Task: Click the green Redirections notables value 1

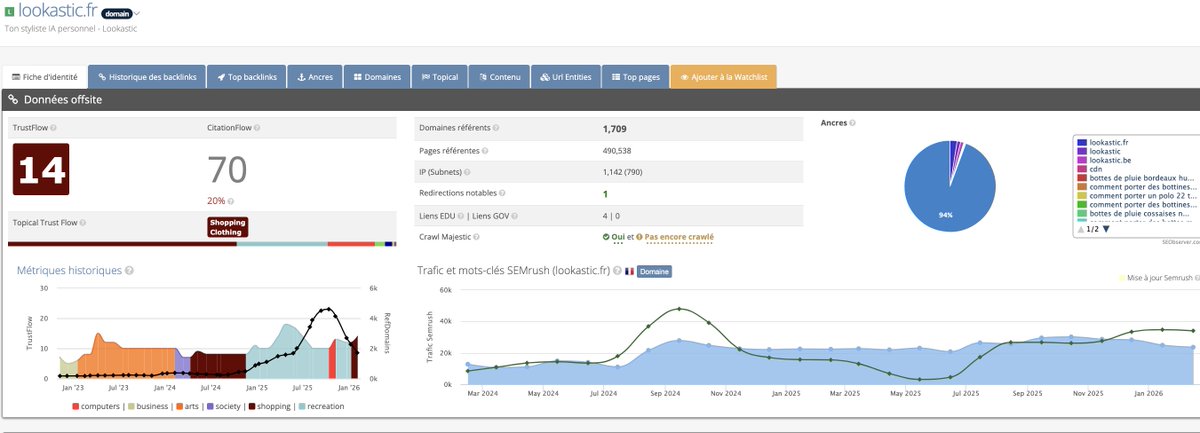Action: coord(605,193)
